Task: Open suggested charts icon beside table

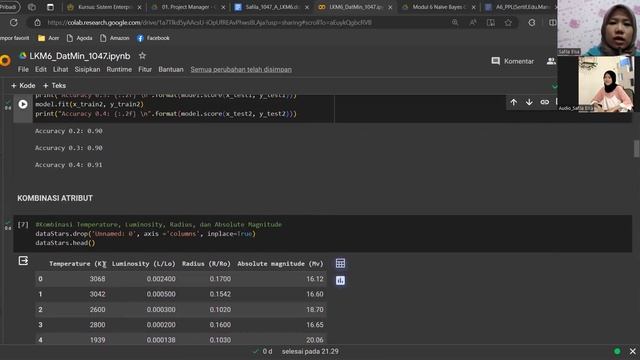Action: [340, 280]
